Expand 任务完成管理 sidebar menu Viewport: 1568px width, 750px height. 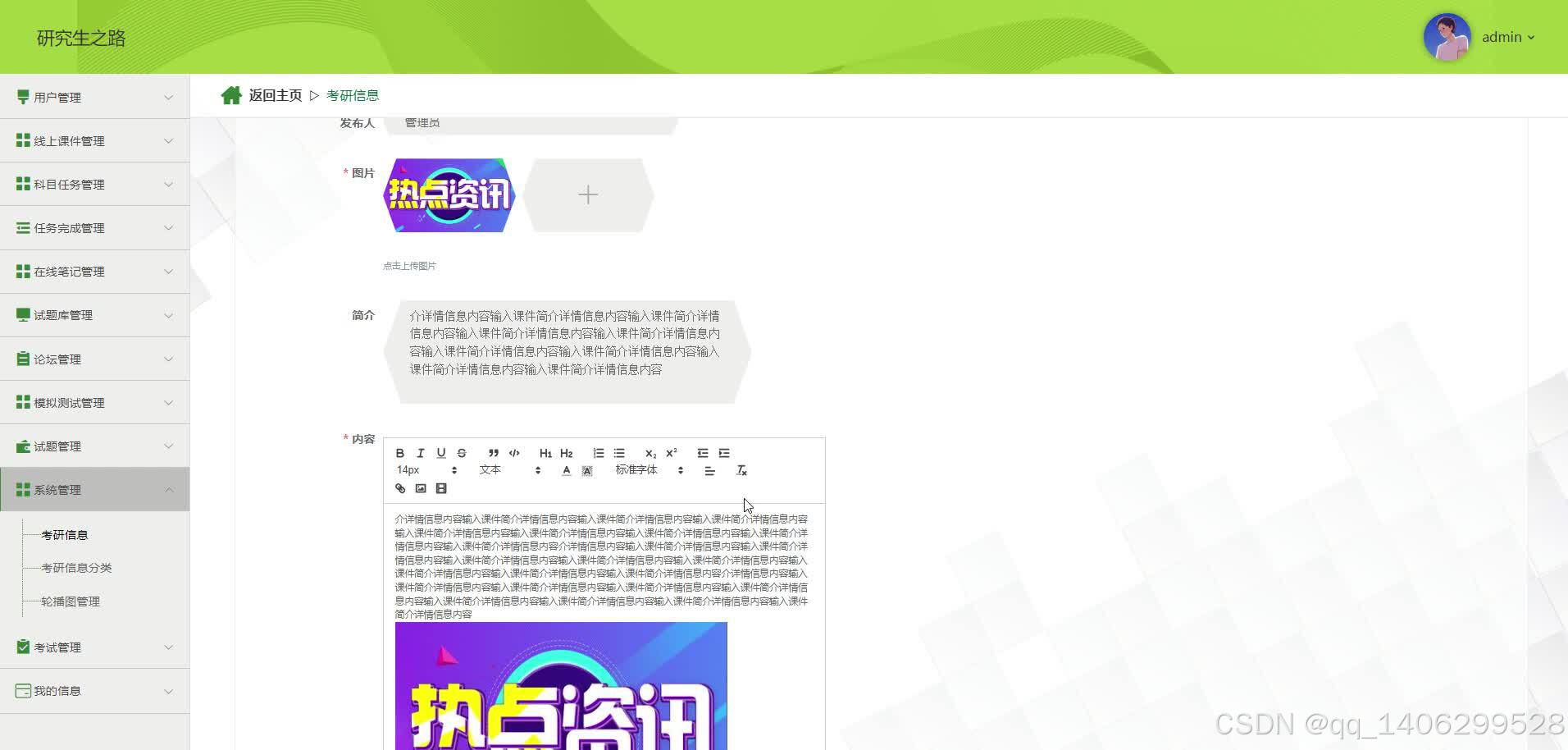click(95, 227)
